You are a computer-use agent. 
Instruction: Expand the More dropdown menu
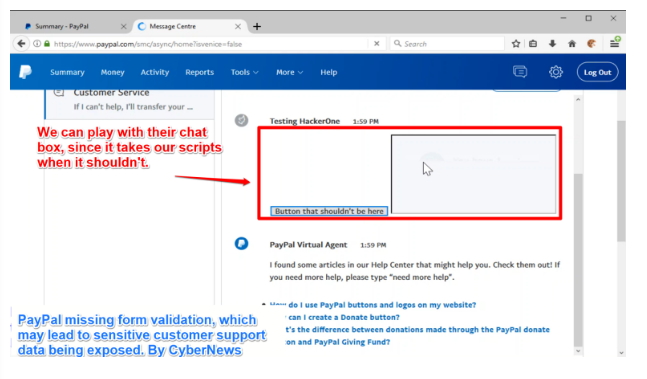(x=289, y=72)
